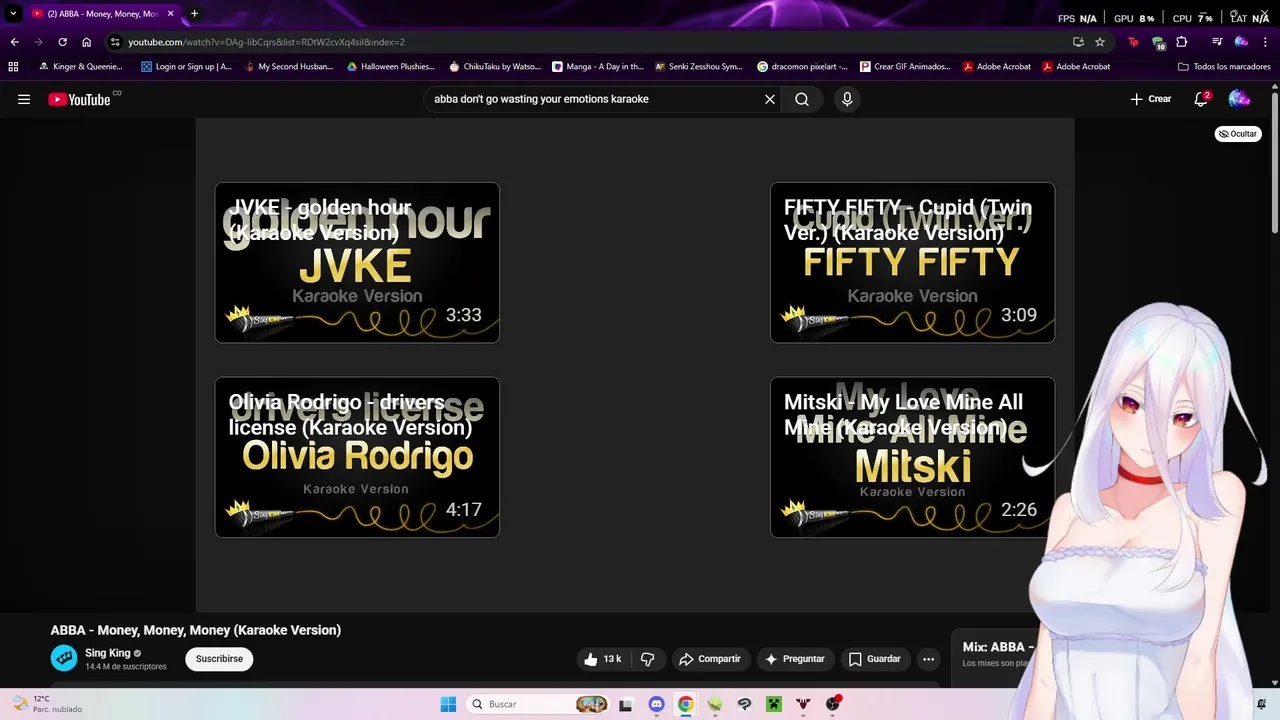Open the Sing King channel name link
The image size is (1280, 720).
point(108,653)
